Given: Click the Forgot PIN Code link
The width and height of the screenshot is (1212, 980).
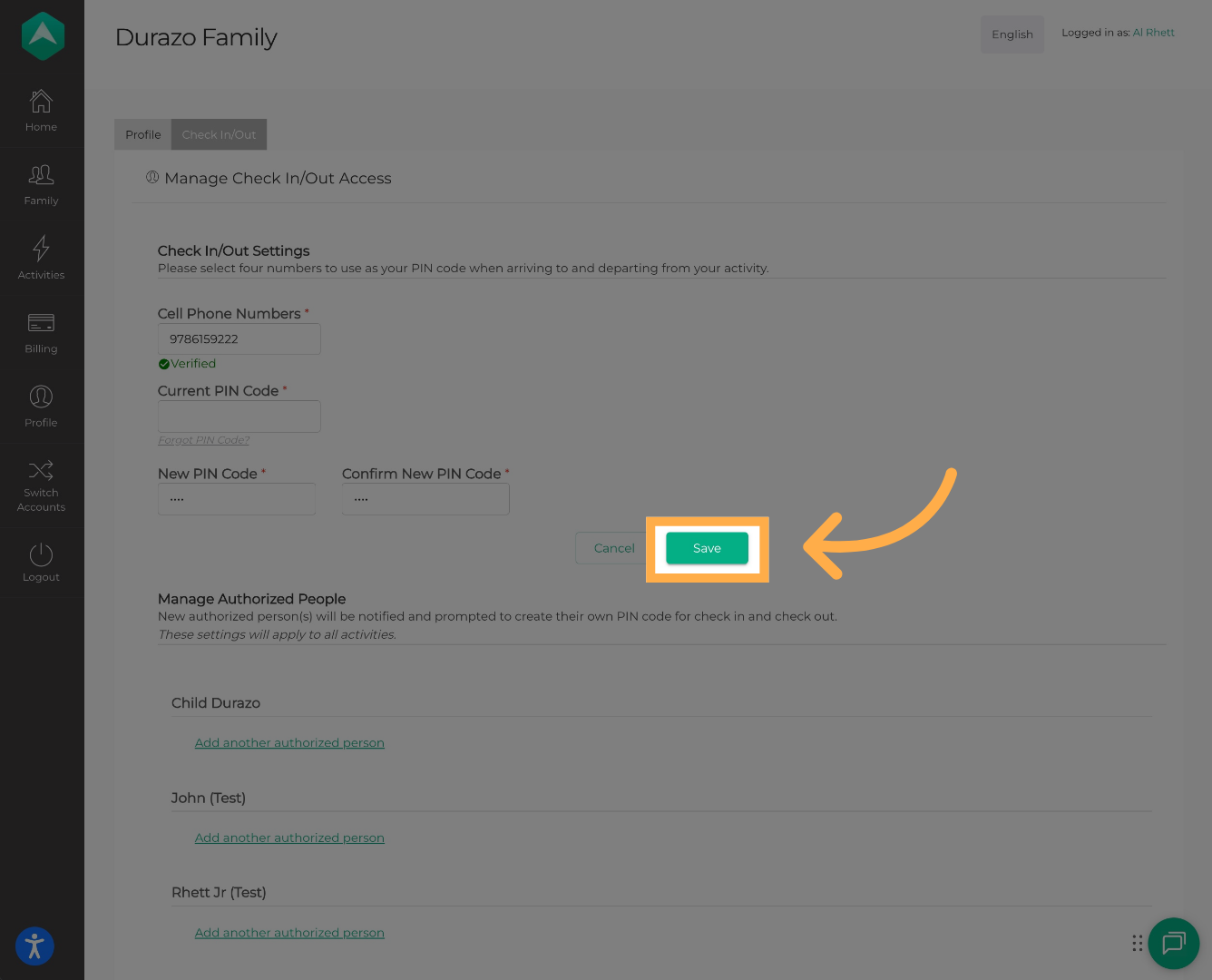Looking at the screenshot, I should [x=203, y=440].
